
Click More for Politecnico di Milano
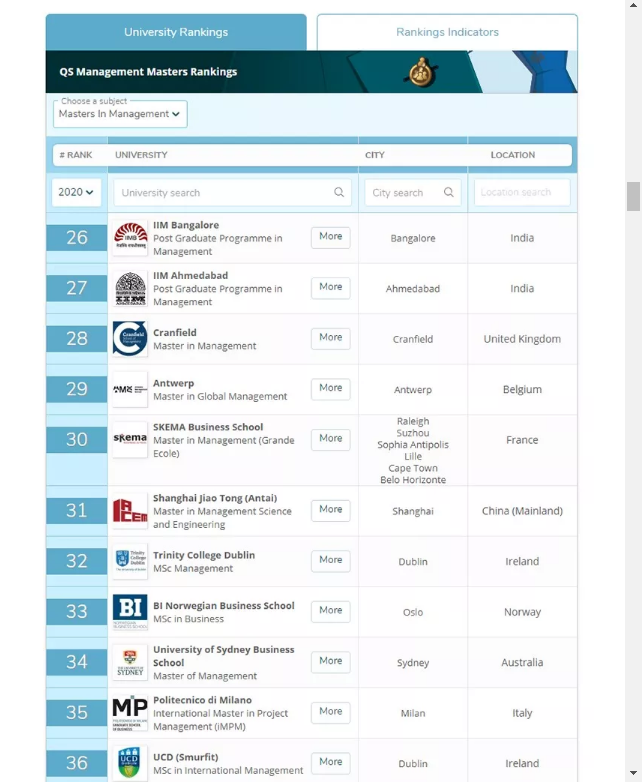tap(331, 712)
